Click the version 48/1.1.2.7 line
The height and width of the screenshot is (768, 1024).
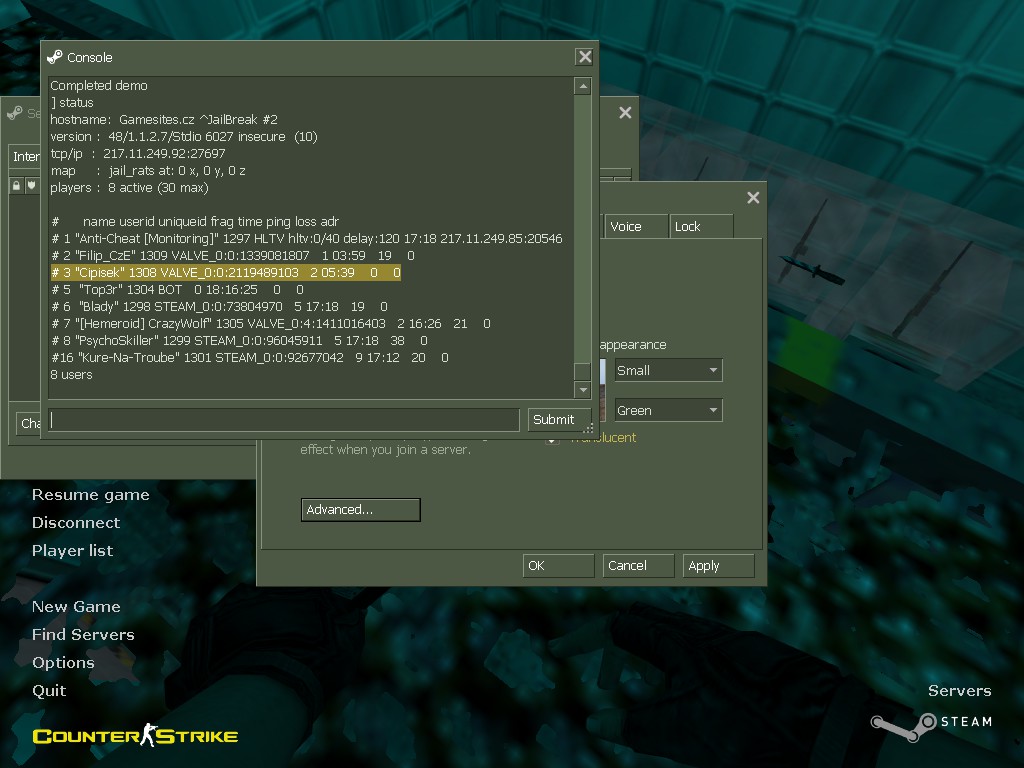tap(184, 136)
